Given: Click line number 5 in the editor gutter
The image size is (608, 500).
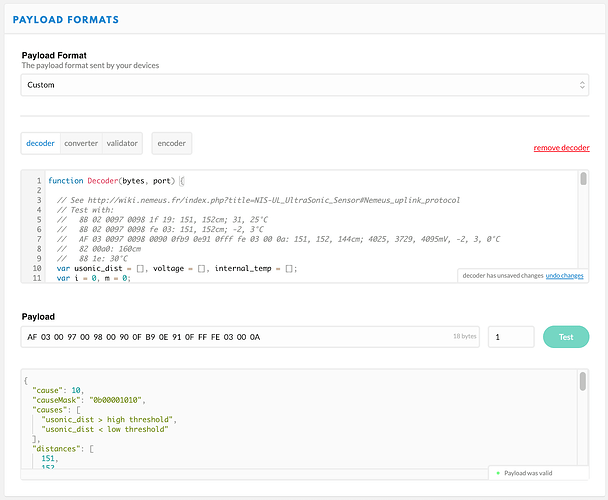Looking at the screenshot, I should point(39,220).
